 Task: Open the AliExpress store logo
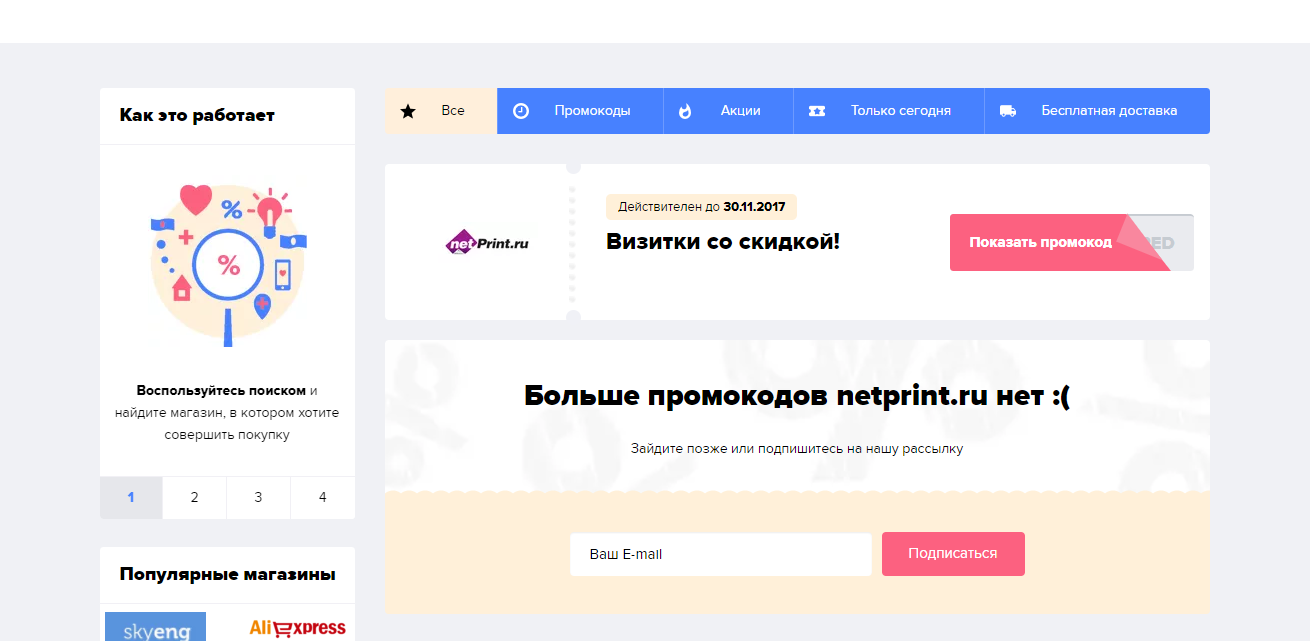pyautogui.click(x=298, y=628)
